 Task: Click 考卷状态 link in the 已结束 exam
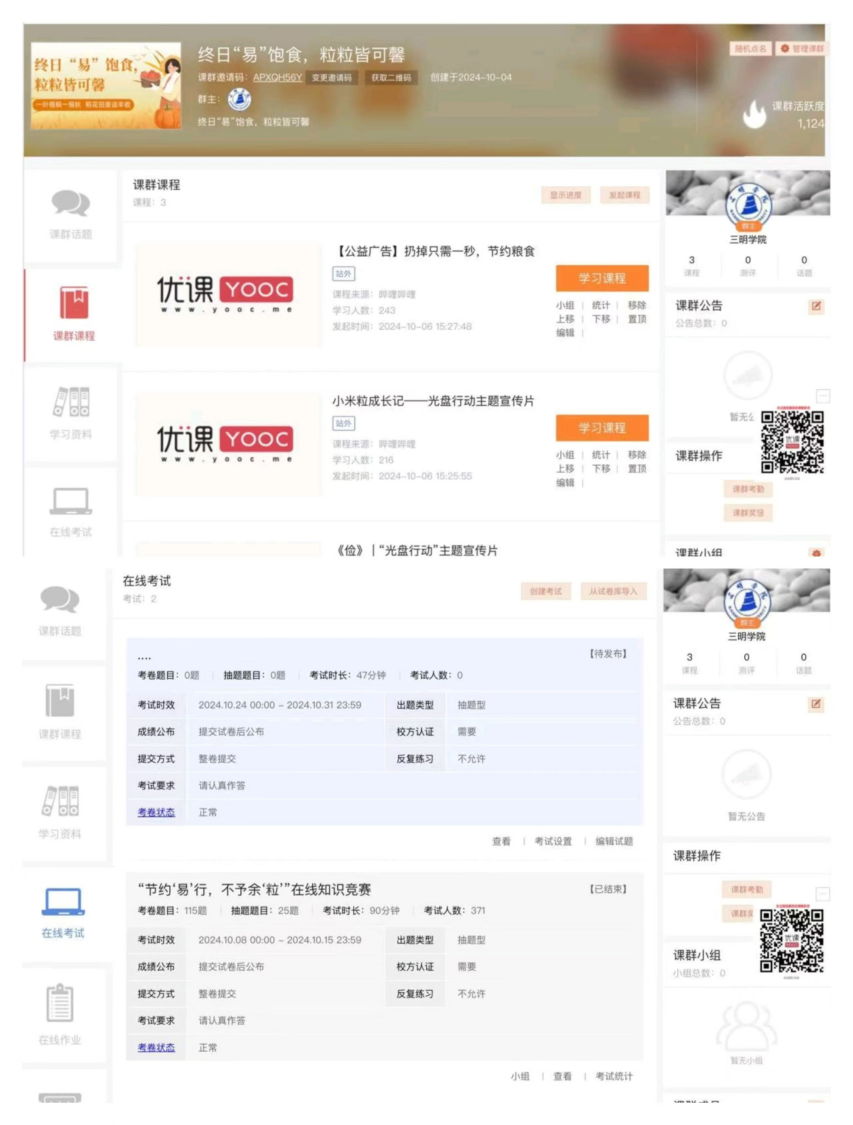coord(156,1048)
